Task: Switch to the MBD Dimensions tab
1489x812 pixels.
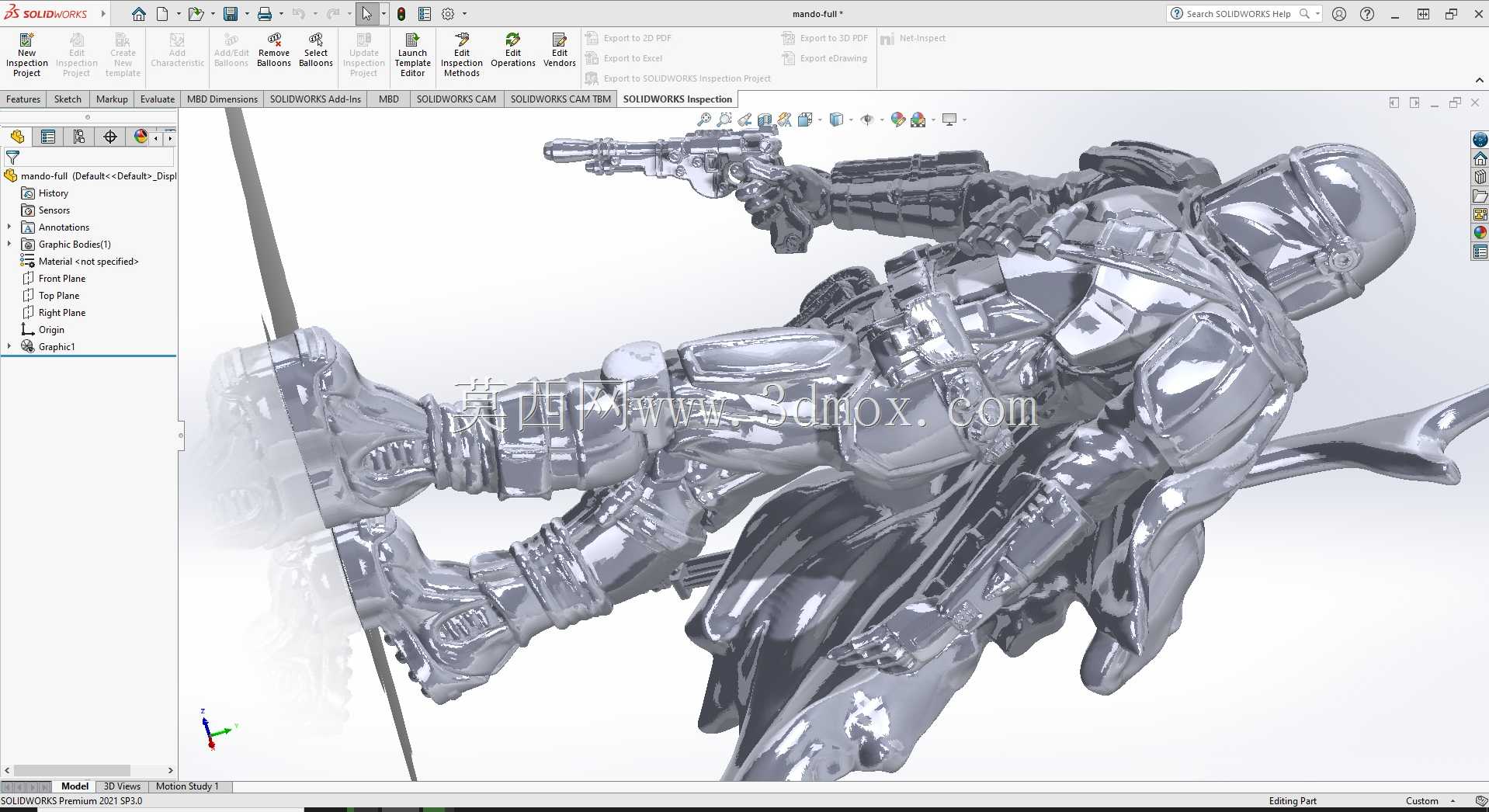Action: 222,99
